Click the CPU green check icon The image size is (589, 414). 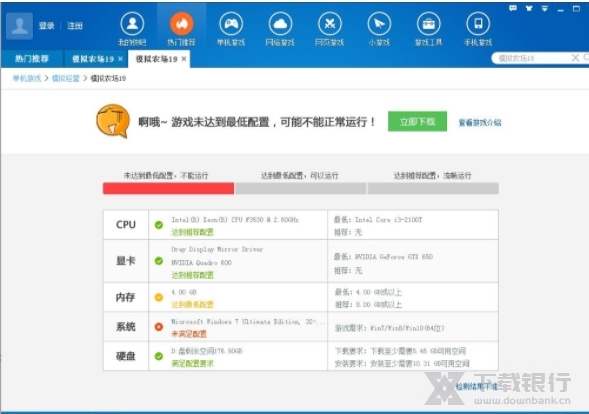[159, 225]
